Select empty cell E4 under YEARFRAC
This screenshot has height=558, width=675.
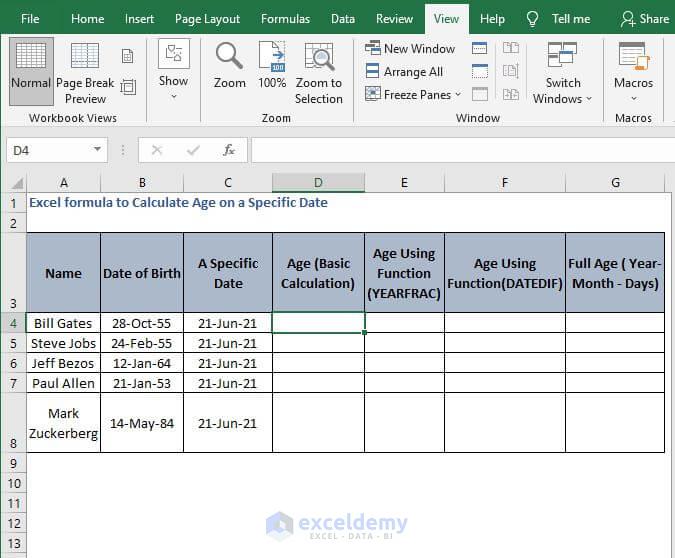coord(404,323)
